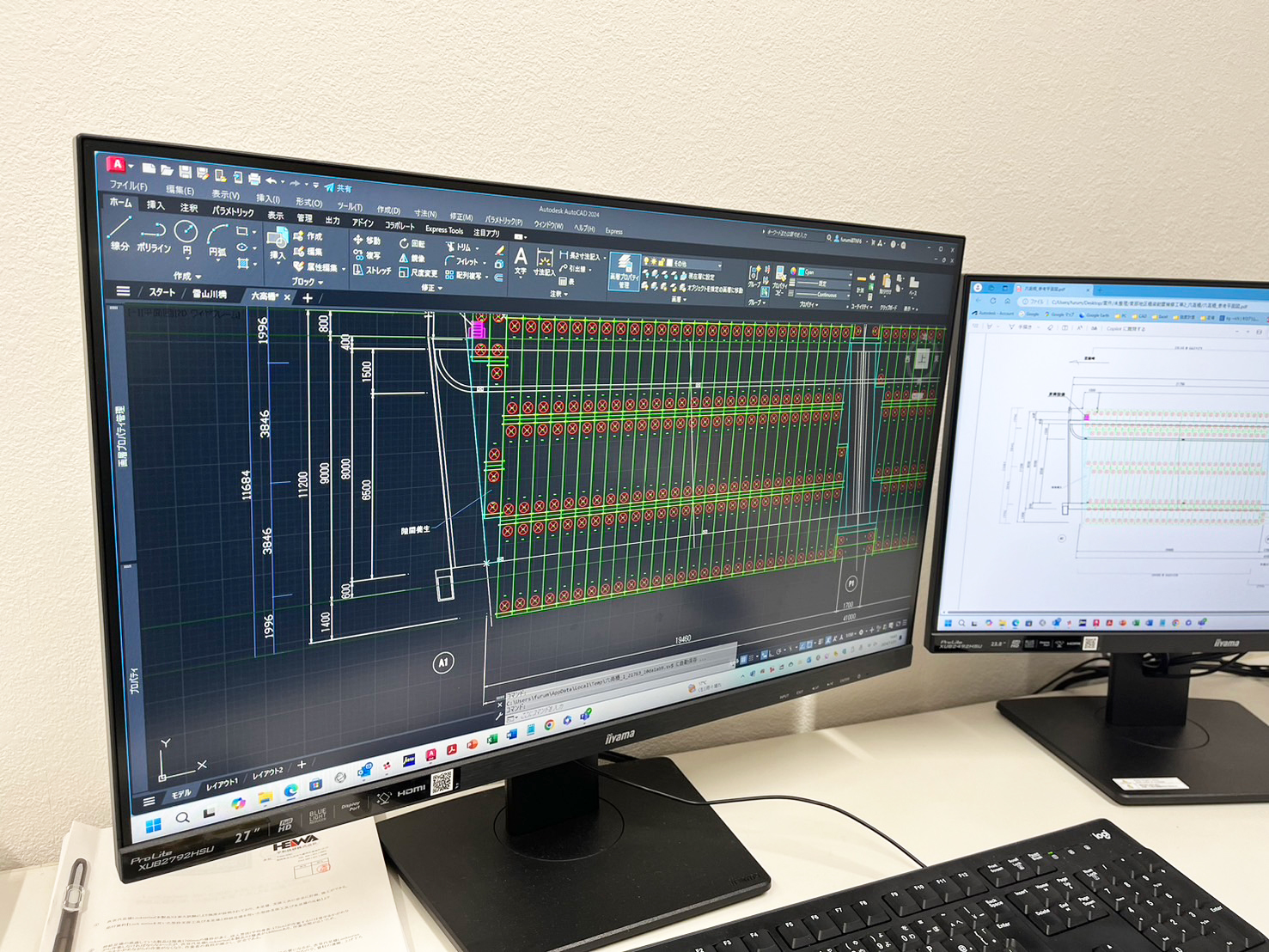
Task: Switch to the 注釈 ribbon tab
Action: coord(188,208)
